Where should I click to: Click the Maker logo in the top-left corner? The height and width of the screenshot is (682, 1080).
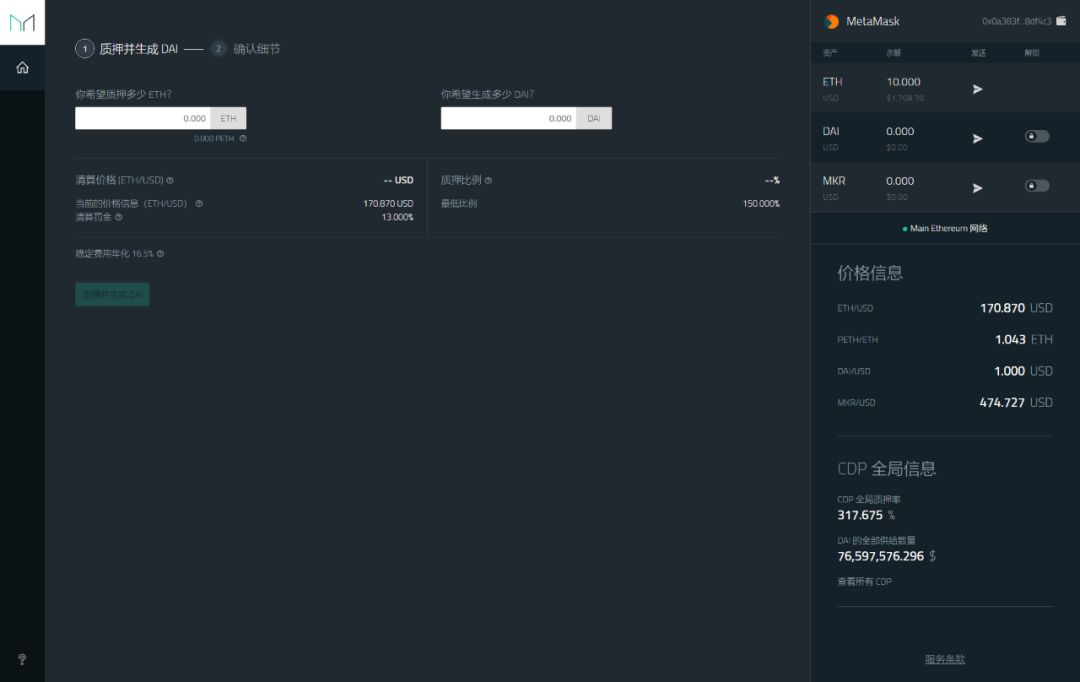pyautogui.click(x=22, y=22)
